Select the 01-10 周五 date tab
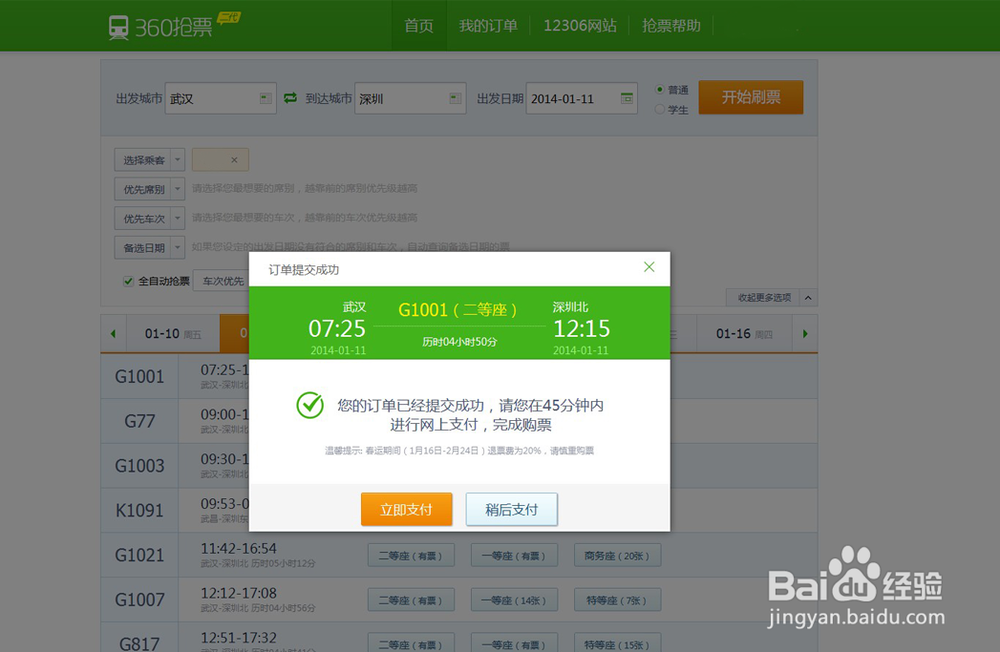1000x652 pixels. (x=173, y=334)
